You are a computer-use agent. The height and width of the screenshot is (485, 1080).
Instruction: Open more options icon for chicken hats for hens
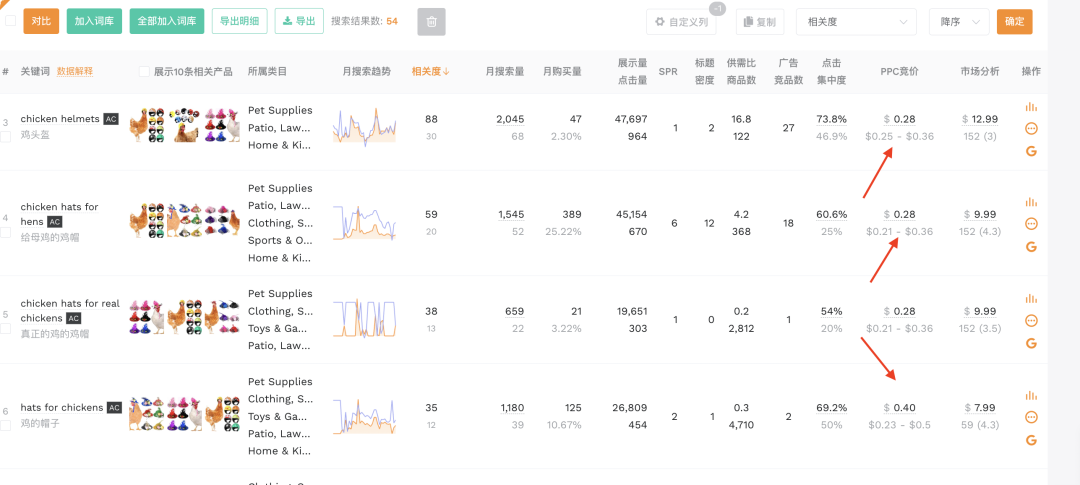pyautogui.click(x=1031, y=223)
